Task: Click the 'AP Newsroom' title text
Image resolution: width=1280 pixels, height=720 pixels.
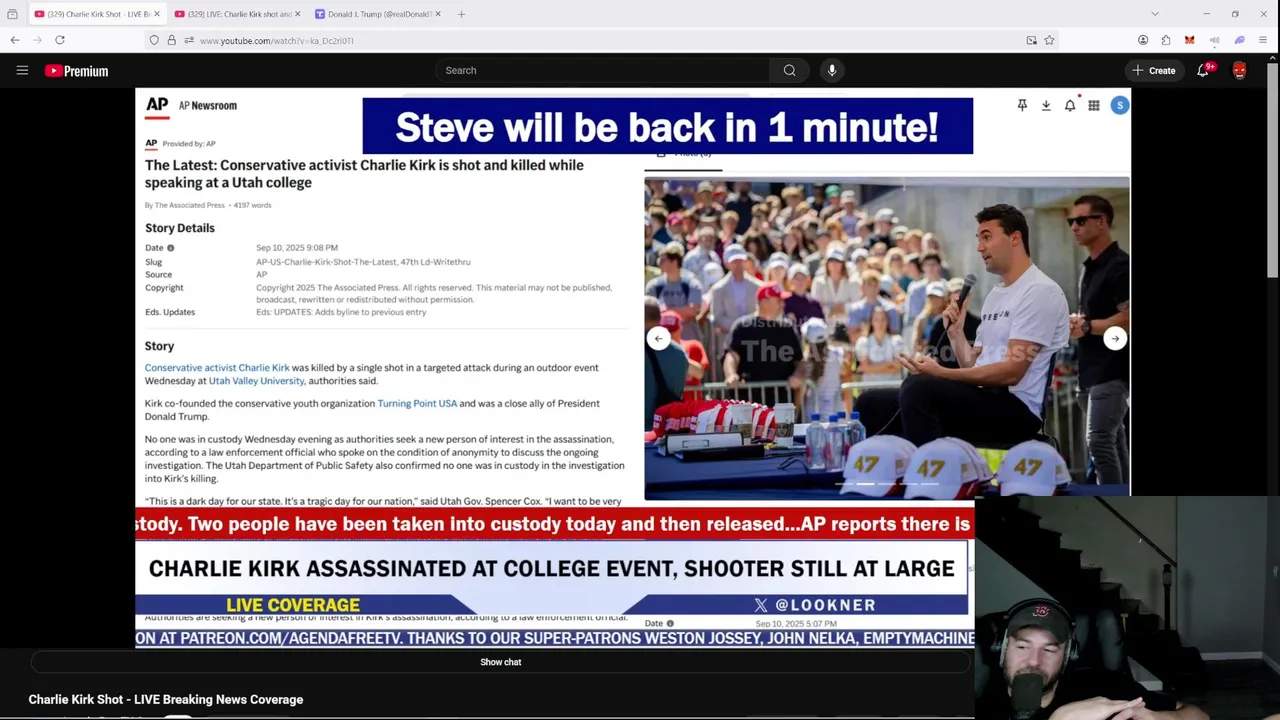Action: point(208,105)
